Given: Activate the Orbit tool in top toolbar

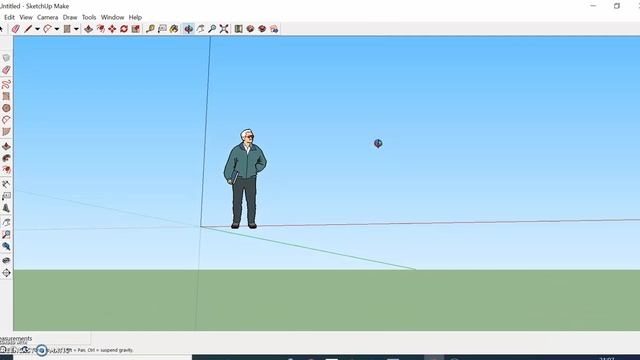Looking at the screenshot, I should click(189, 29).
